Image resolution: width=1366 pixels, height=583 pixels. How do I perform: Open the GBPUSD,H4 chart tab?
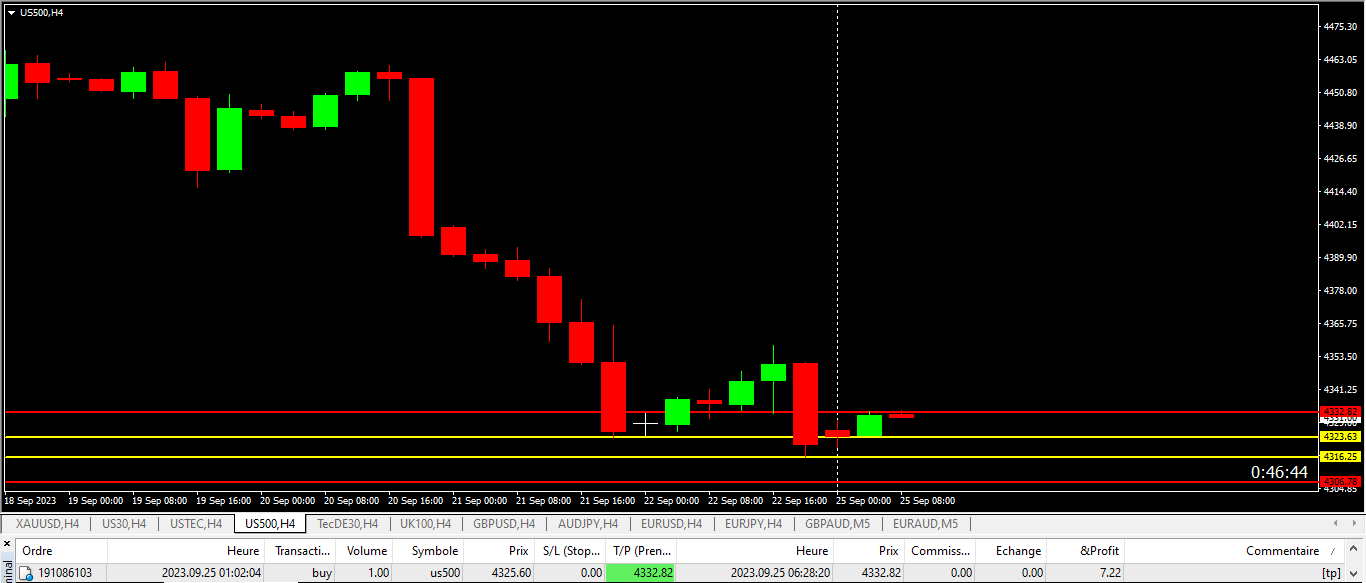click(504, 523)
